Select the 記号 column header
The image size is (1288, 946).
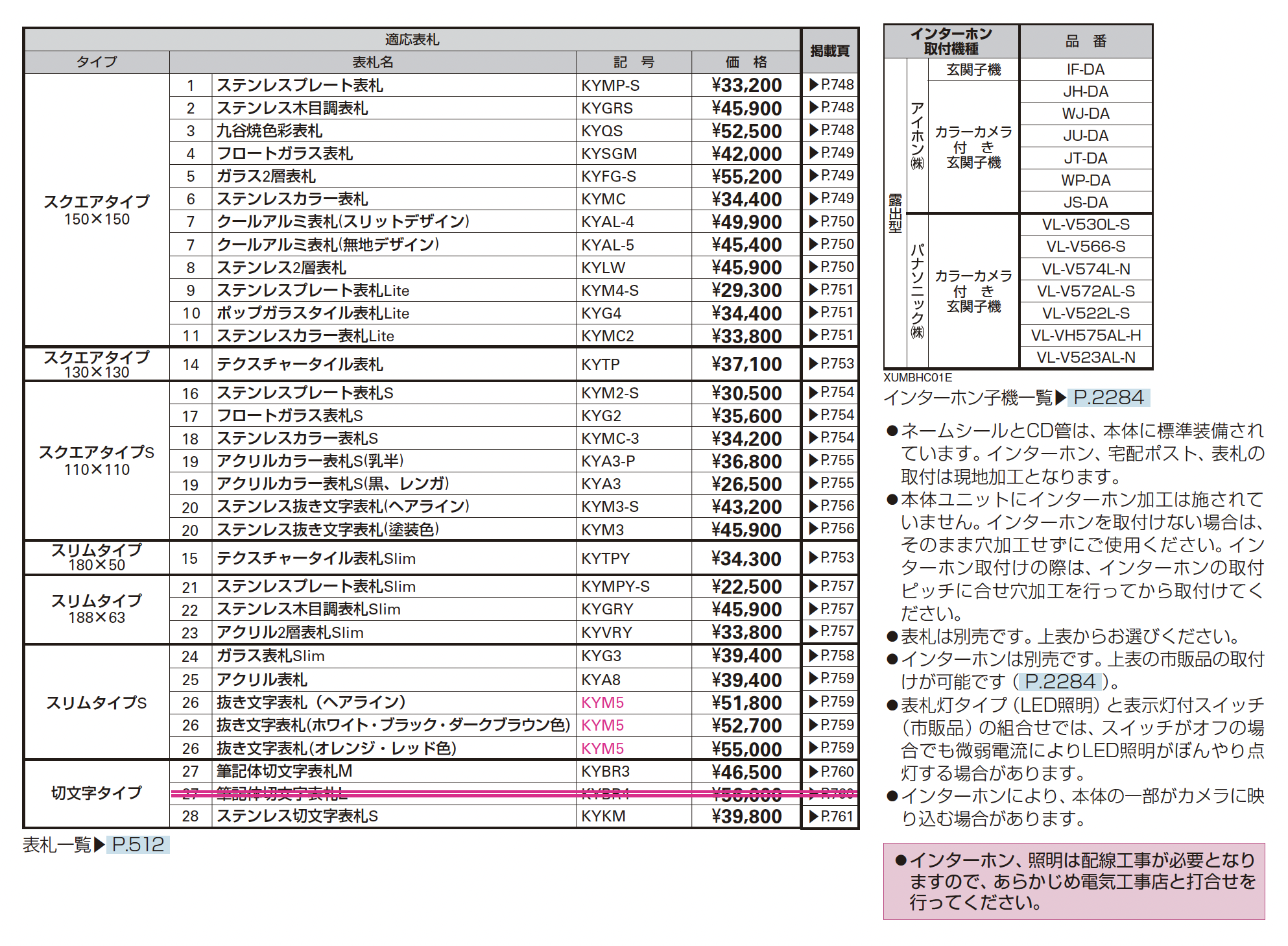pyautogui.click(x=634, y=62)
